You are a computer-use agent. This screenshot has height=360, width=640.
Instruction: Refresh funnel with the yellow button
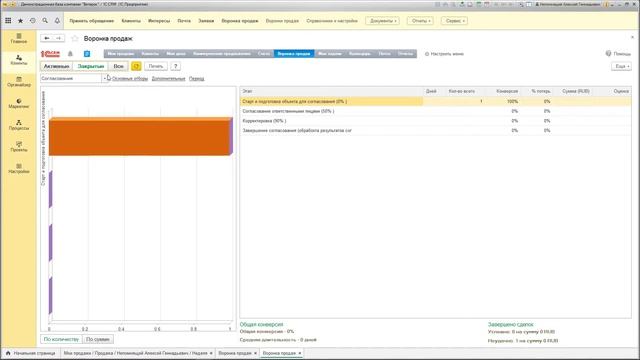pos(136,66)
